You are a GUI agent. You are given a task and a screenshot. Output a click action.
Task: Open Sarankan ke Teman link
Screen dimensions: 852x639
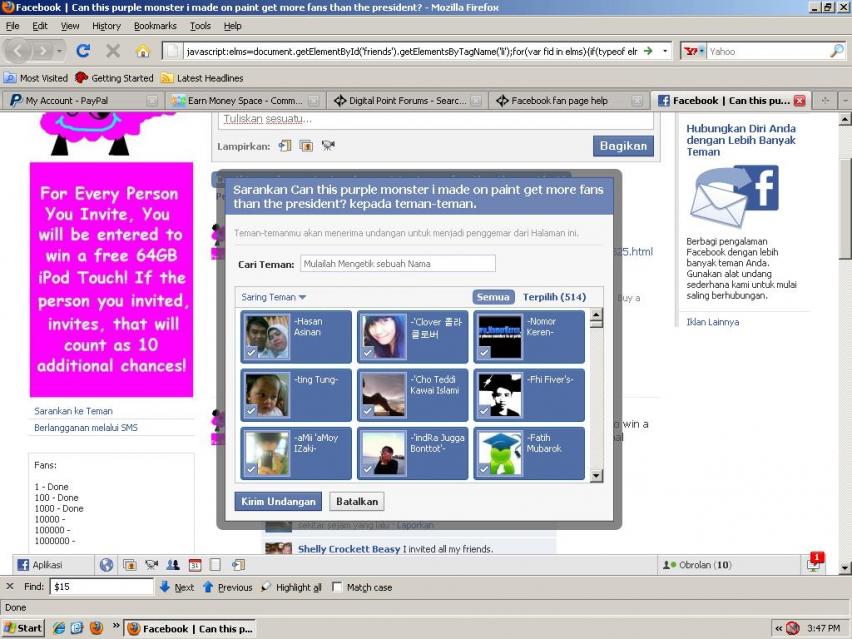(73, 411)
